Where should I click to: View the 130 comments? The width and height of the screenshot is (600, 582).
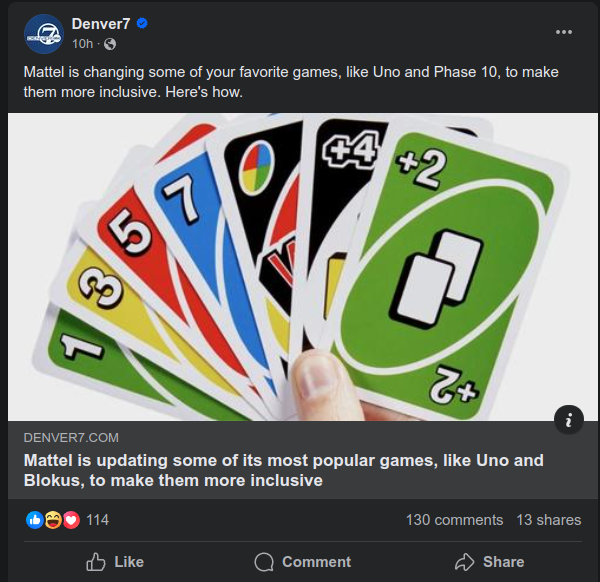coord(454,520)
